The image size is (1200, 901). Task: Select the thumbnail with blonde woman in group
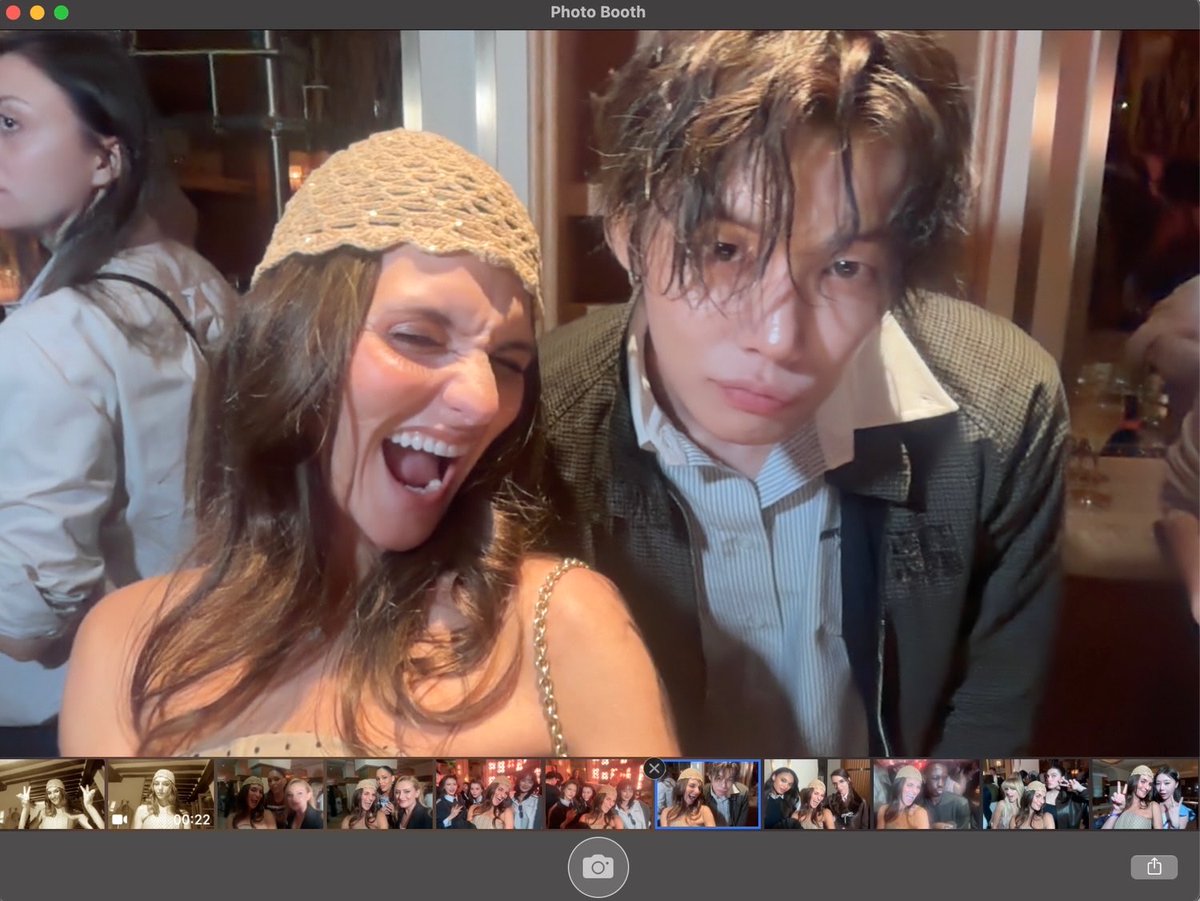[x=1035, y=794]
